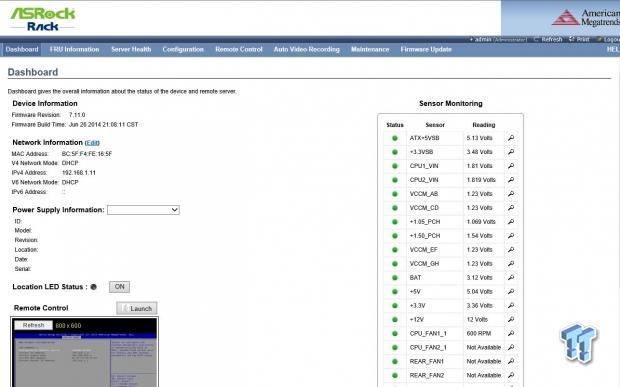Click magnifier for REAR_FAN1 sensor
Image resolution: width=620 pixels, height=387 pixels.
pos(511,361)
